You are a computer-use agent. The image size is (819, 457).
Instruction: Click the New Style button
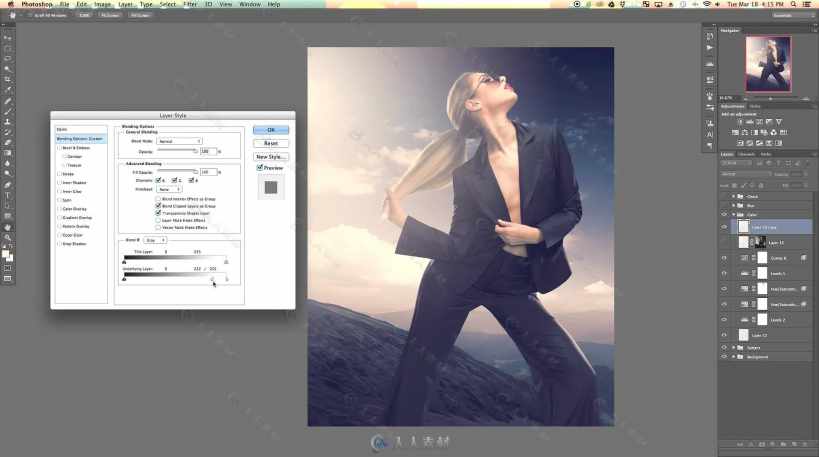point(271,157)
